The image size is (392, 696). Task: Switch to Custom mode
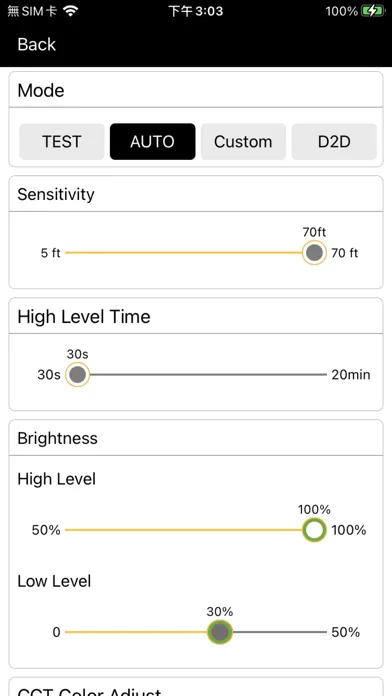[x=243, y=142]
